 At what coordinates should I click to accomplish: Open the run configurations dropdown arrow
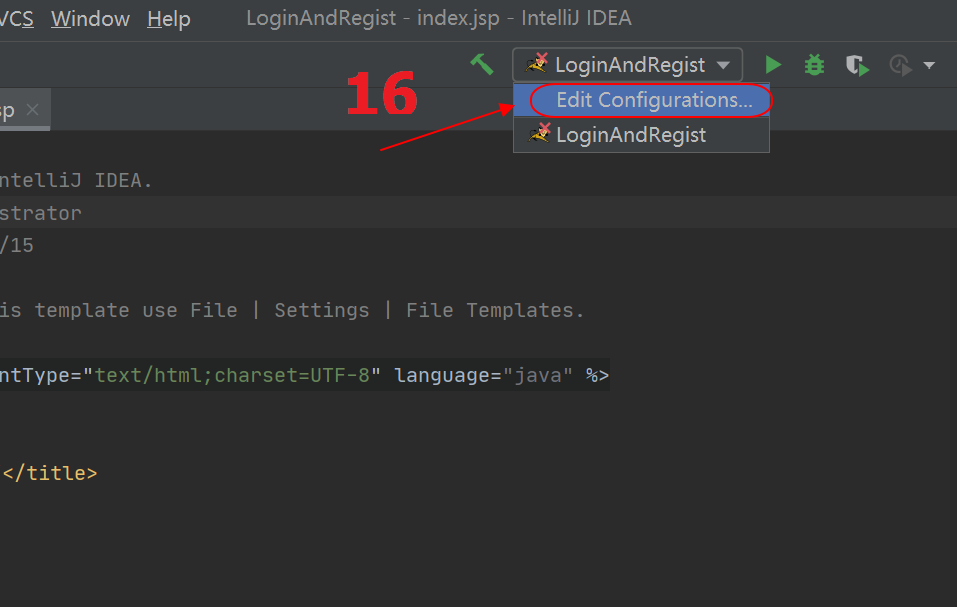click(723, 64)
